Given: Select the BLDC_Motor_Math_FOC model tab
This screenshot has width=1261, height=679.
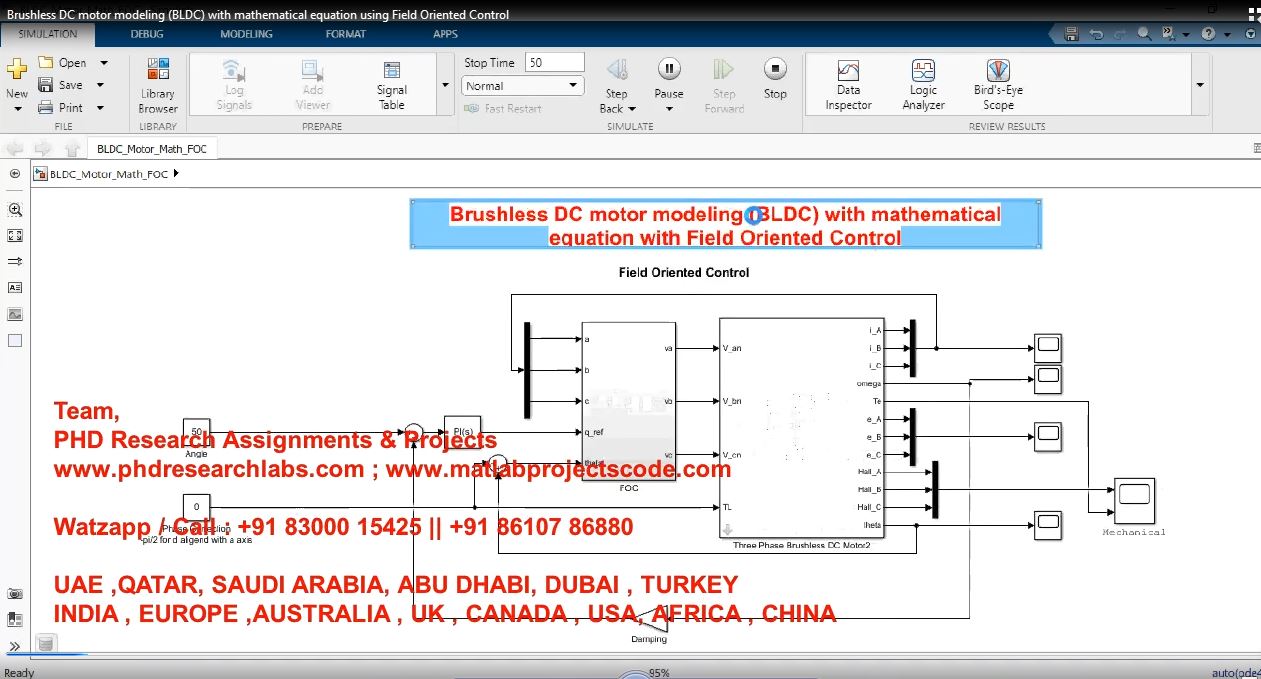Looking at the screenshot, I should [x=152, y=149].
